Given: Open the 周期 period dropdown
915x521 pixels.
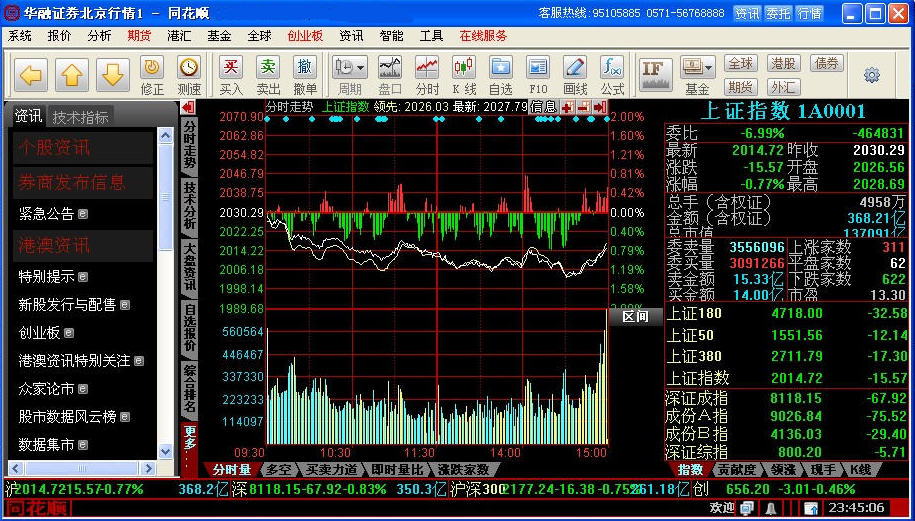Looking at the screenshot, I should (350, 76).
